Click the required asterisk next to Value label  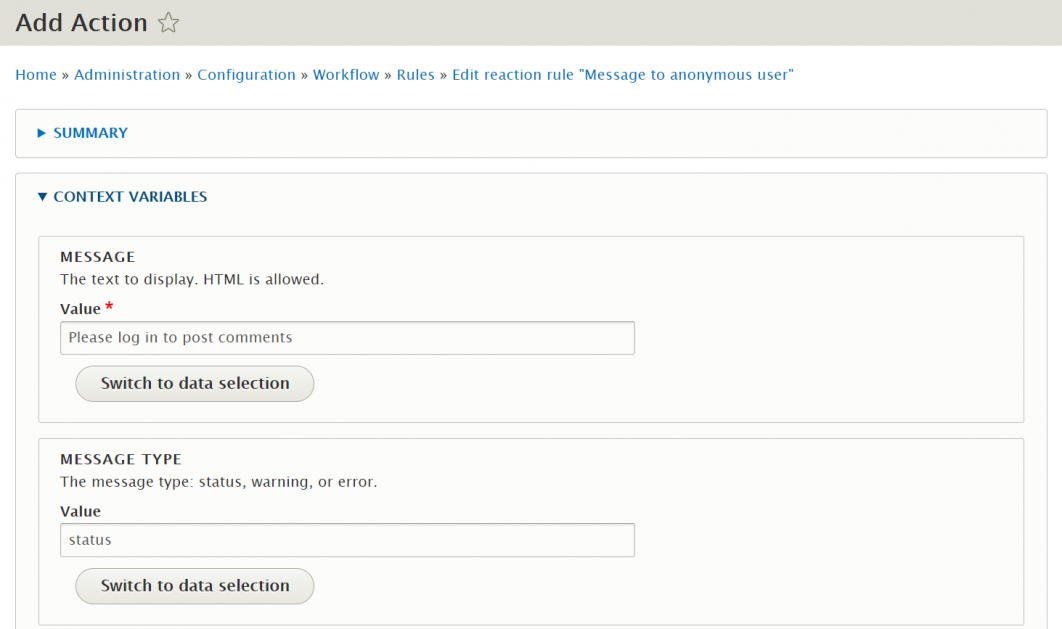click(x=109, y=305)
